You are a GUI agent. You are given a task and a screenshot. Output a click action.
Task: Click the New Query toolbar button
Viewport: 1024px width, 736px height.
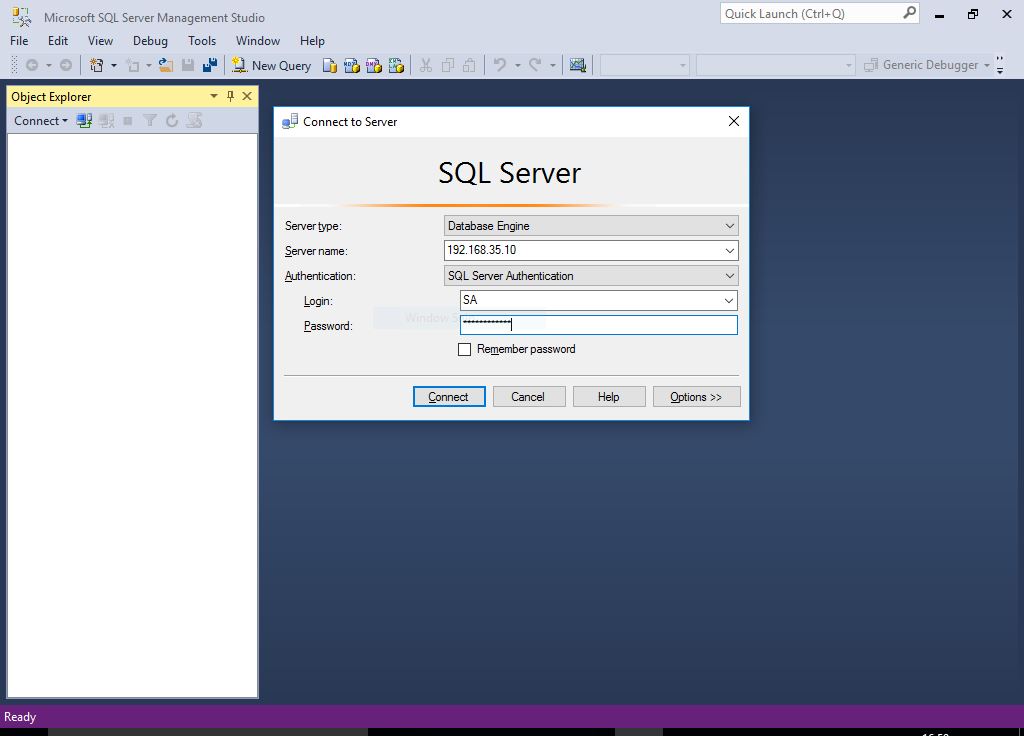(272, 65)
